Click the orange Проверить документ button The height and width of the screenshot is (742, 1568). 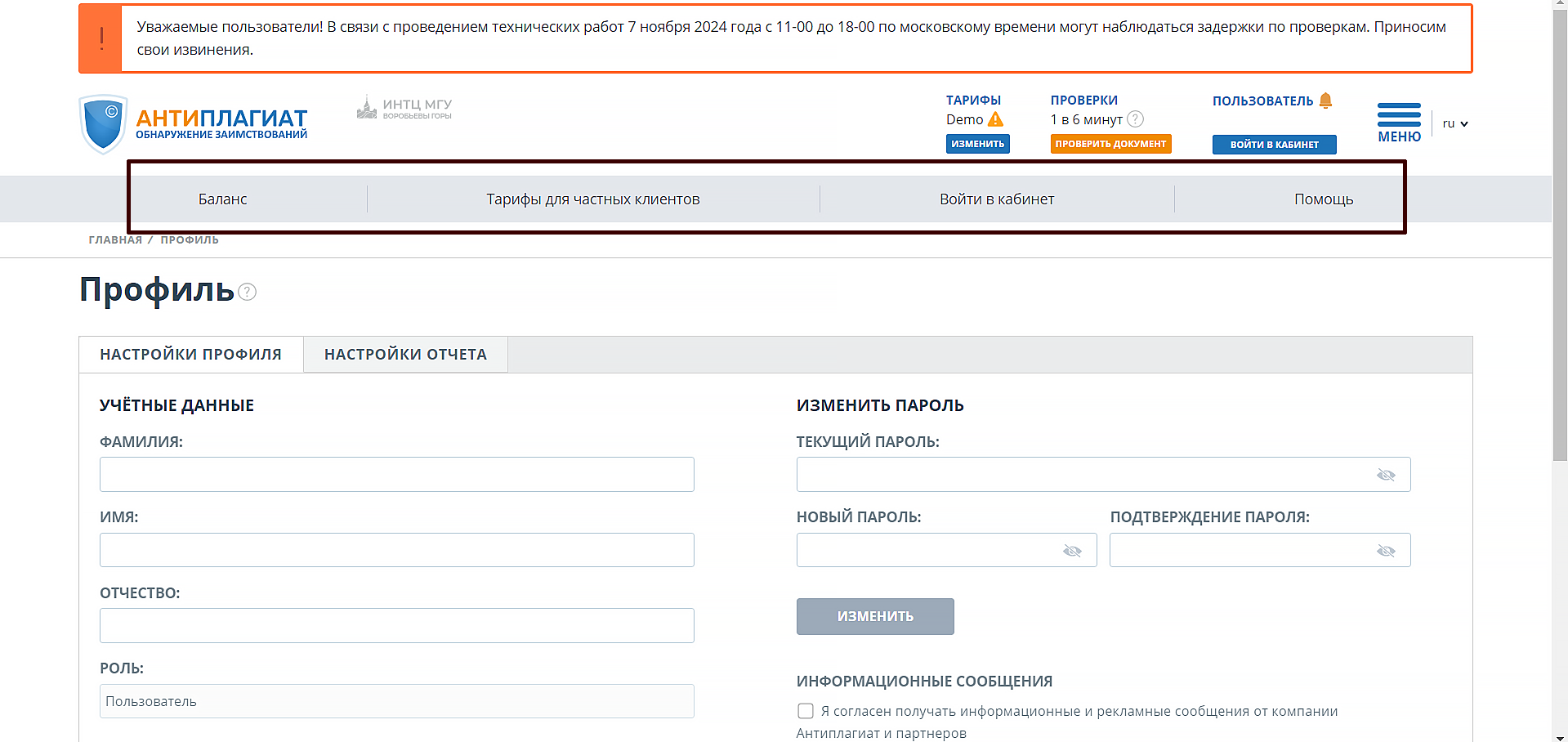[x=1110, y=144]
